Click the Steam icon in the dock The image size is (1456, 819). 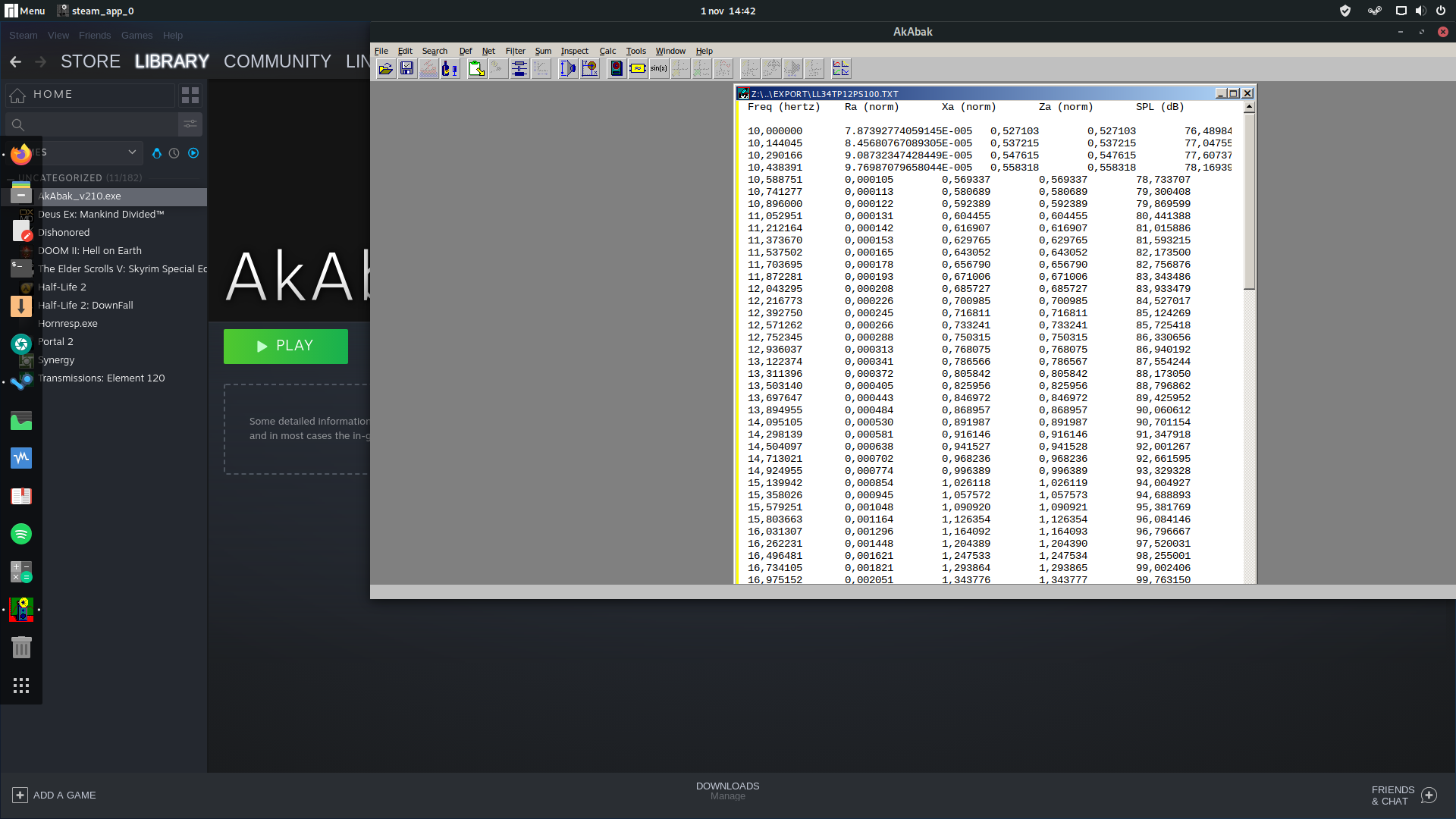point(21,381)
